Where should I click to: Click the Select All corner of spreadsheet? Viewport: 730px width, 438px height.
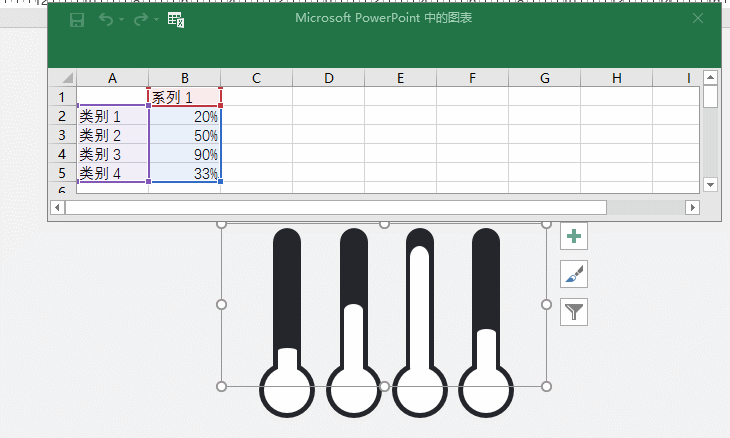click(x=62, y=78)
